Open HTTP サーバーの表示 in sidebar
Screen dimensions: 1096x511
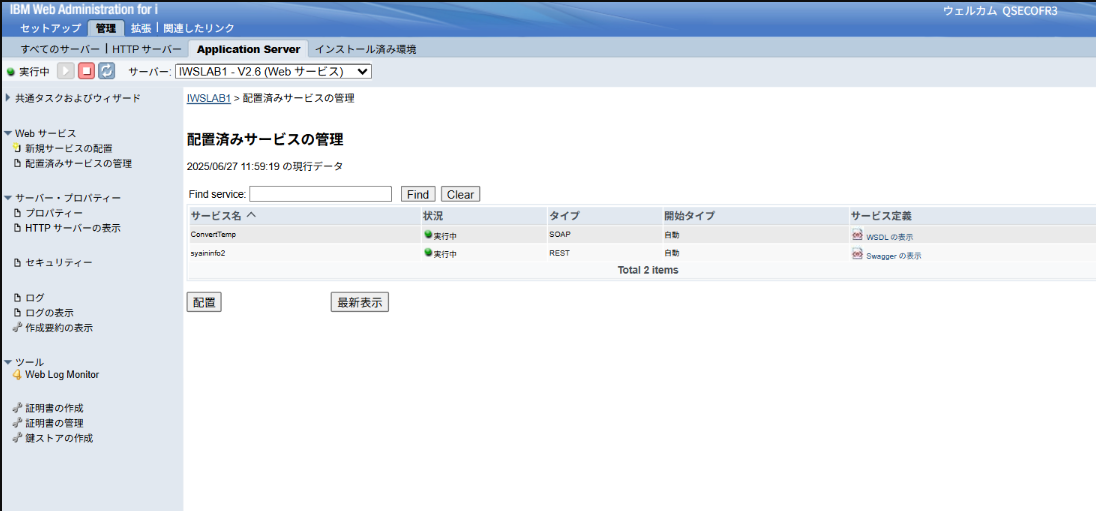pos(73,228)
